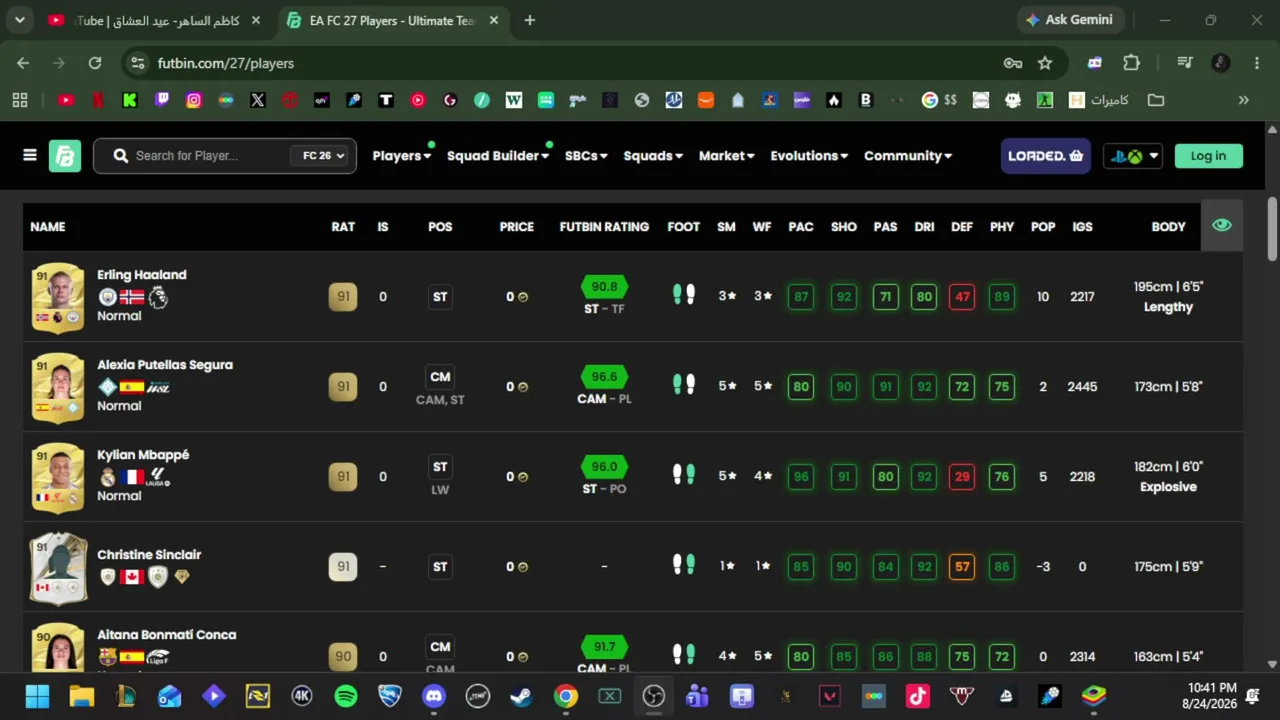Viewport: 1280px width, 720px height.
Task: Expand the Community menu
Action: 908,156
